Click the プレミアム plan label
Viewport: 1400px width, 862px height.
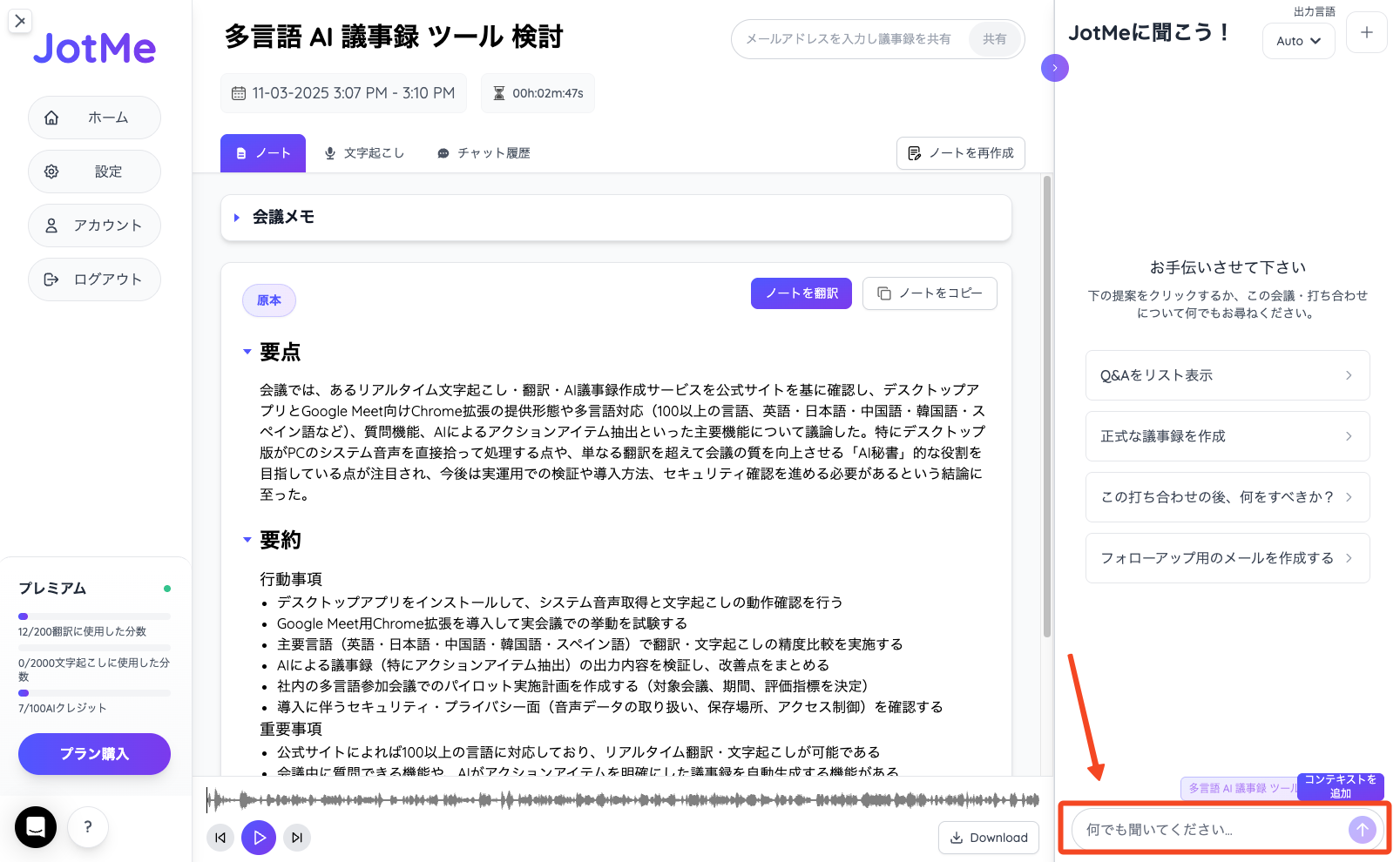pyautogui.click(x=52, y=589)
